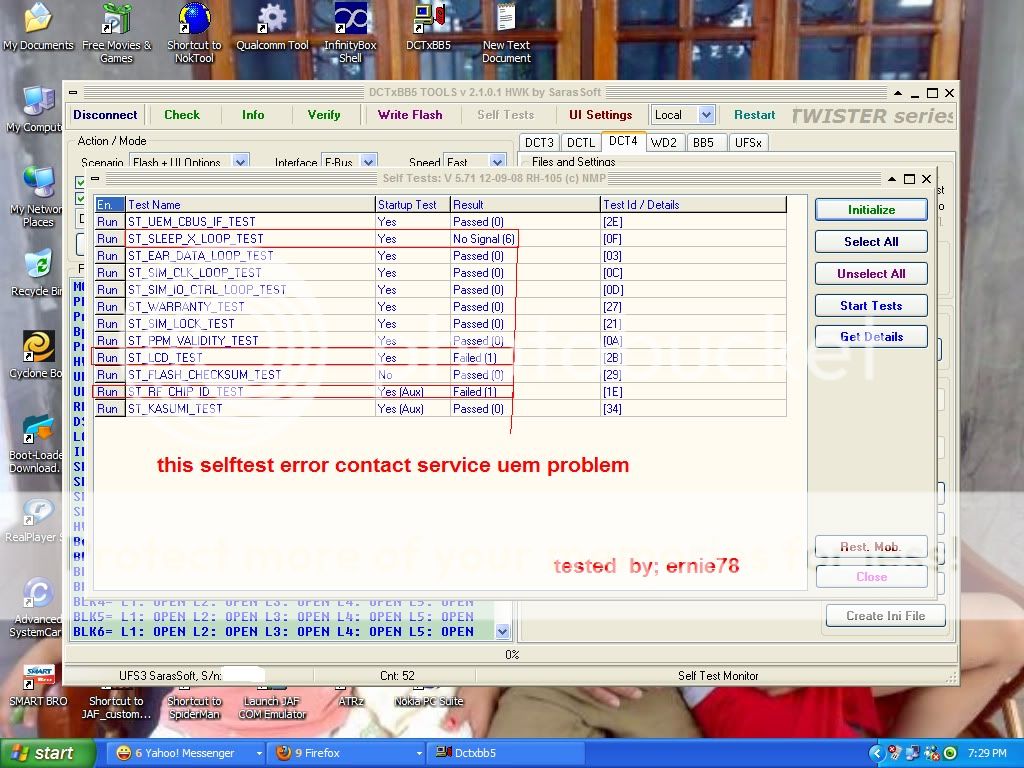This screenshot has height=768, width=1024.
Task: Open Free Movies & Games shortcut
Action: [x=116, y=33]
